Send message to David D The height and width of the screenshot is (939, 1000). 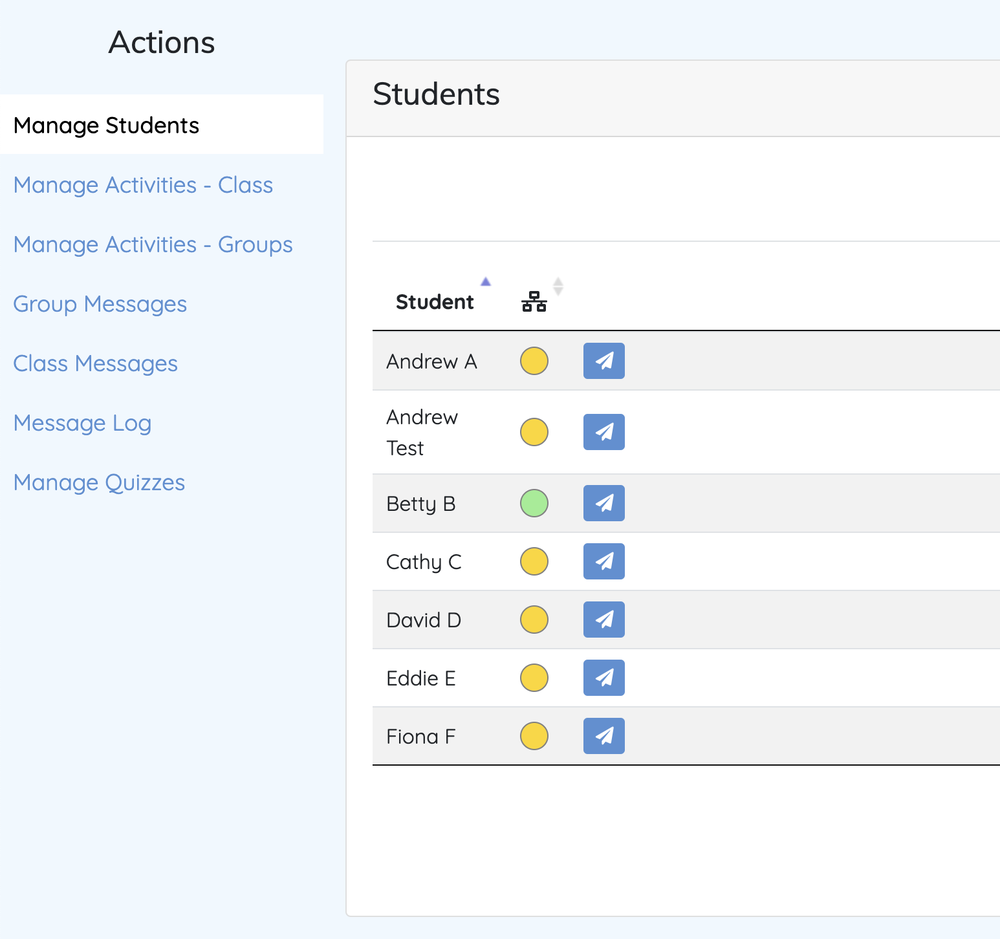(x=603, y=619)
